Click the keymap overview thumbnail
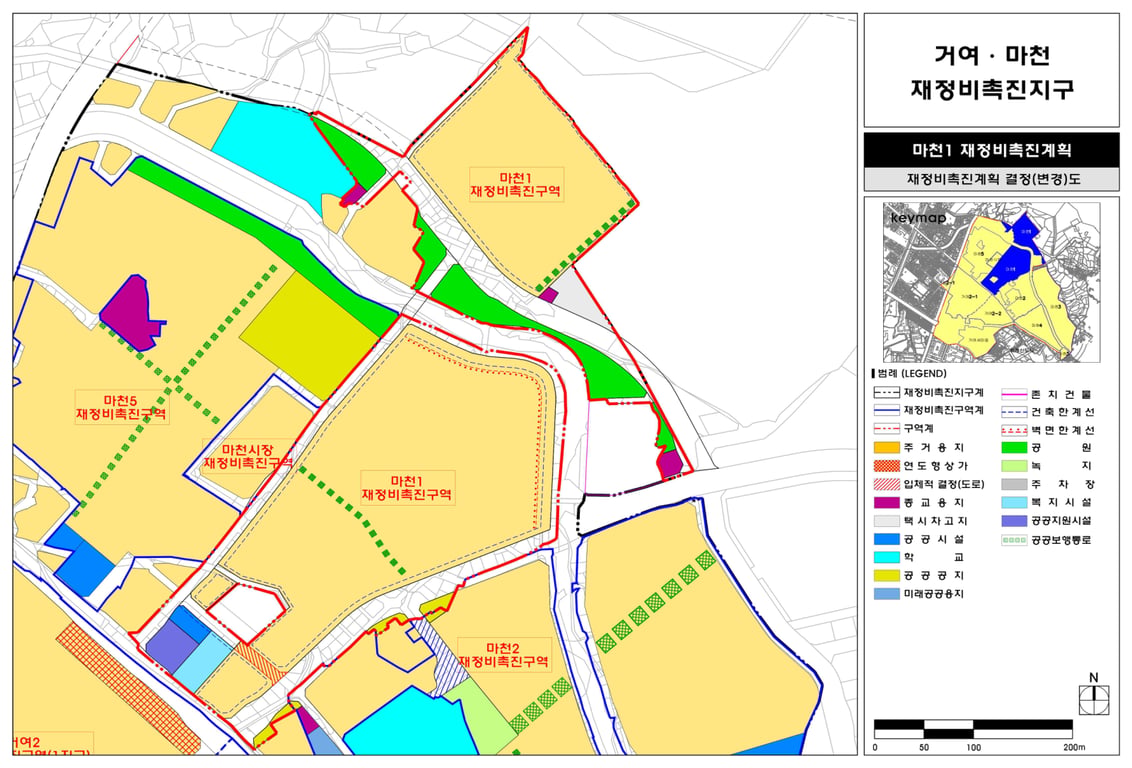This screenshot has width=1132, height=768. [991, 282]
